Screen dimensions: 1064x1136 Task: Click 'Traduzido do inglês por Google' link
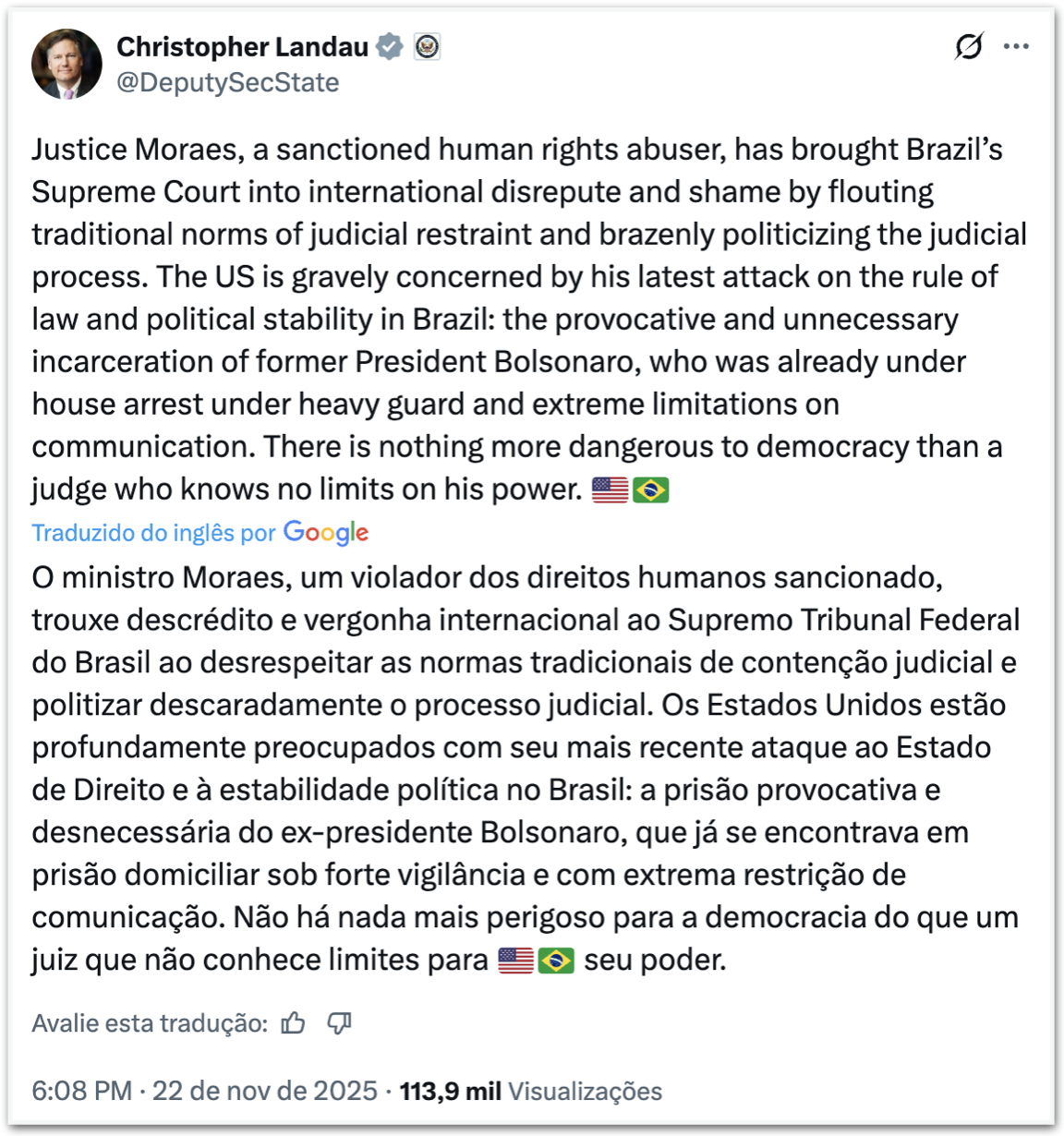[199, 532]
